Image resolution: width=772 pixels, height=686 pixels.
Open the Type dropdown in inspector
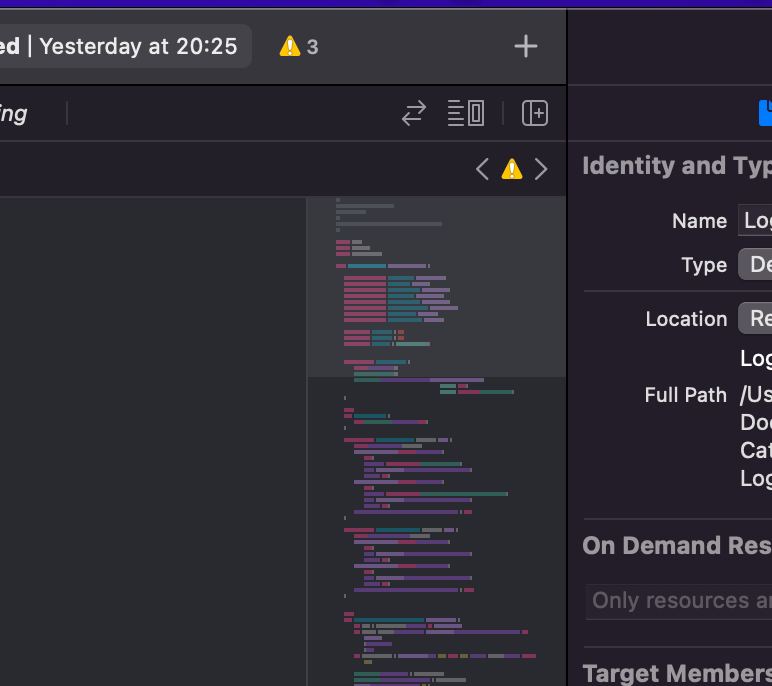click(x=756, y=265)
